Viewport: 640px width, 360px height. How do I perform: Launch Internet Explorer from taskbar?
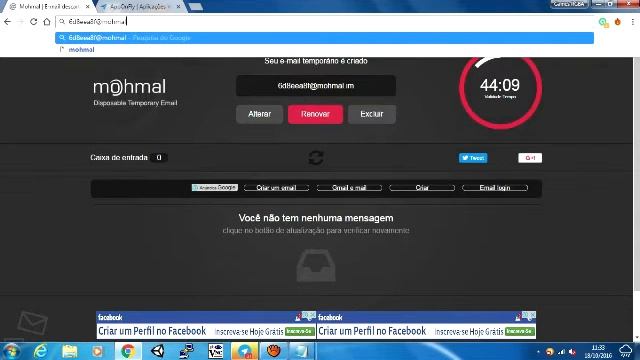(x=40, y=351)
